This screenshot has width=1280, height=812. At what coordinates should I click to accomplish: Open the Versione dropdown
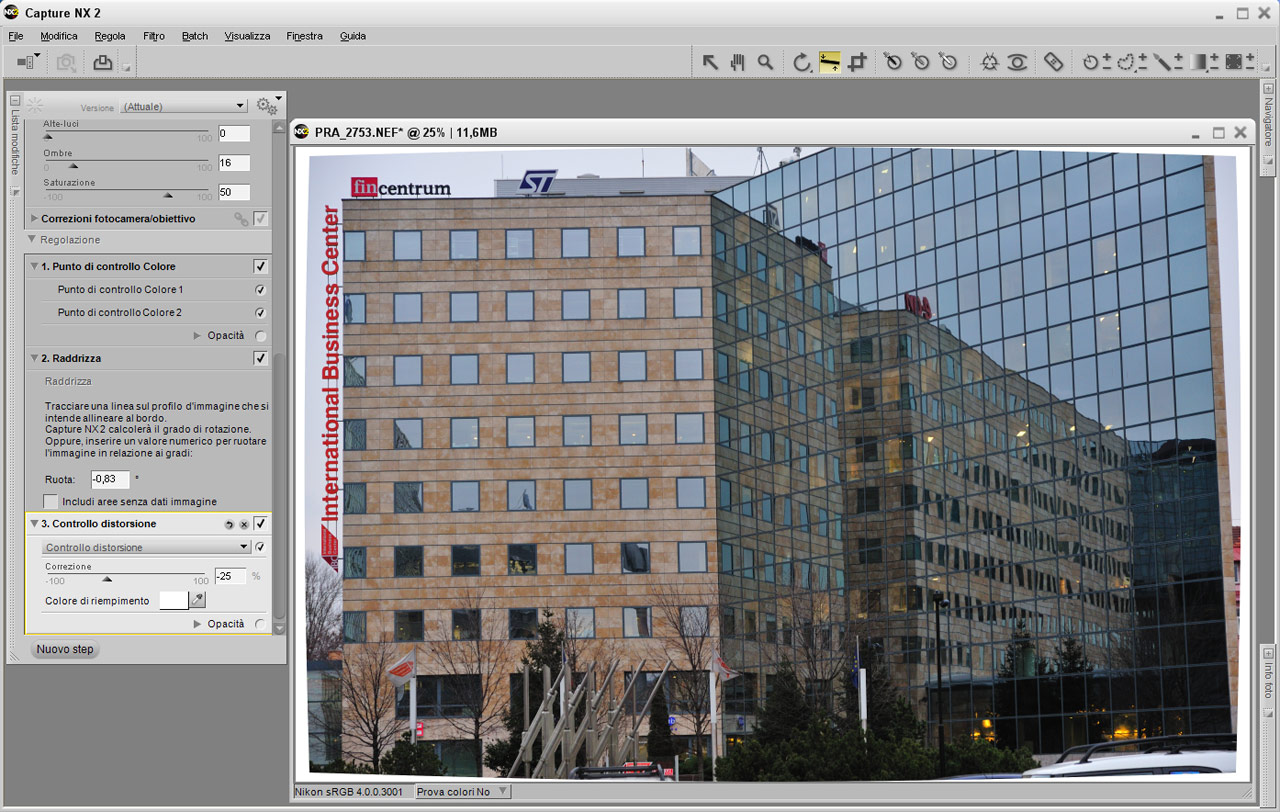point(183,106)
